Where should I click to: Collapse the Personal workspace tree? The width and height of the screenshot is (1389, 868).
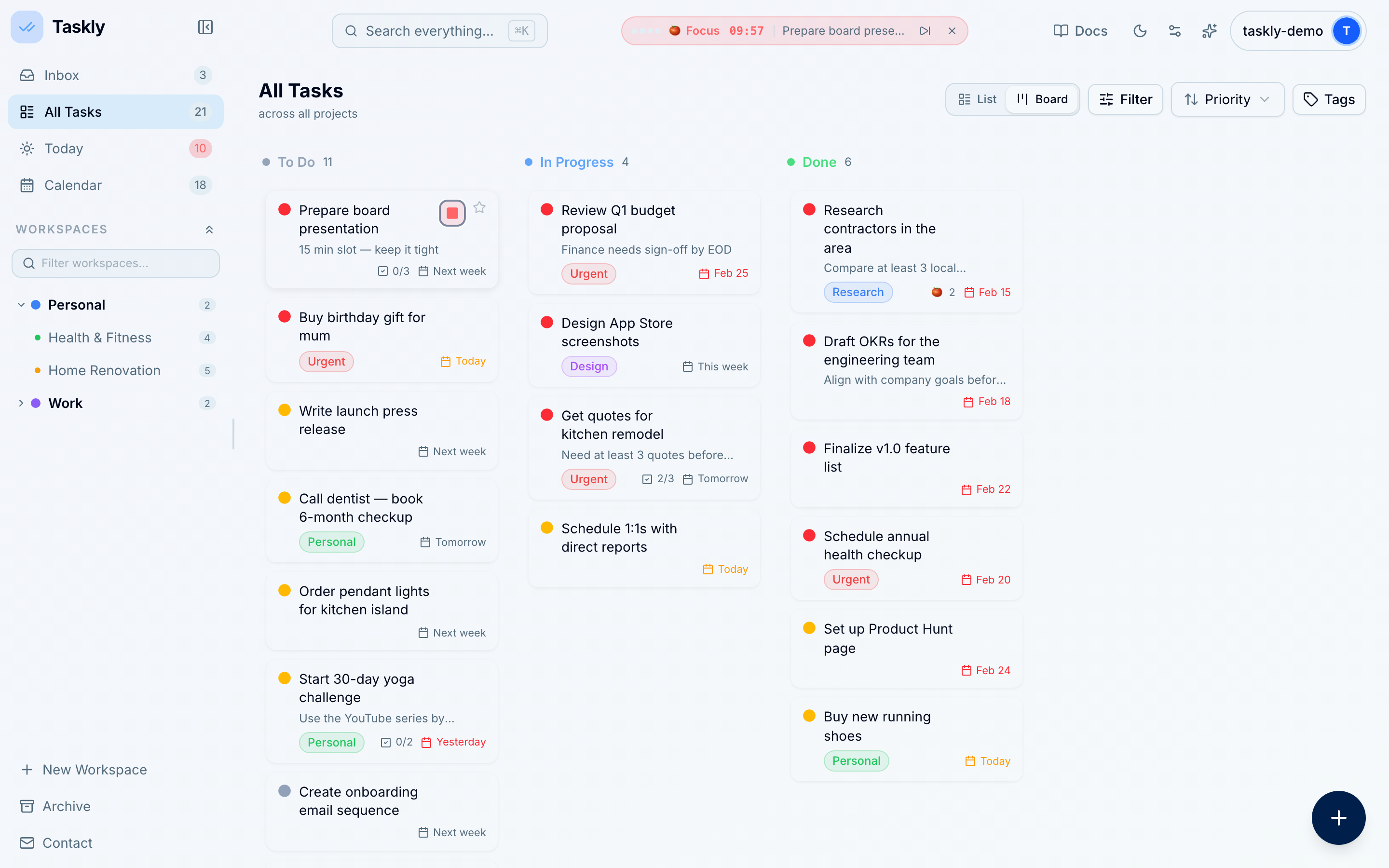click(x=21, y=305)
